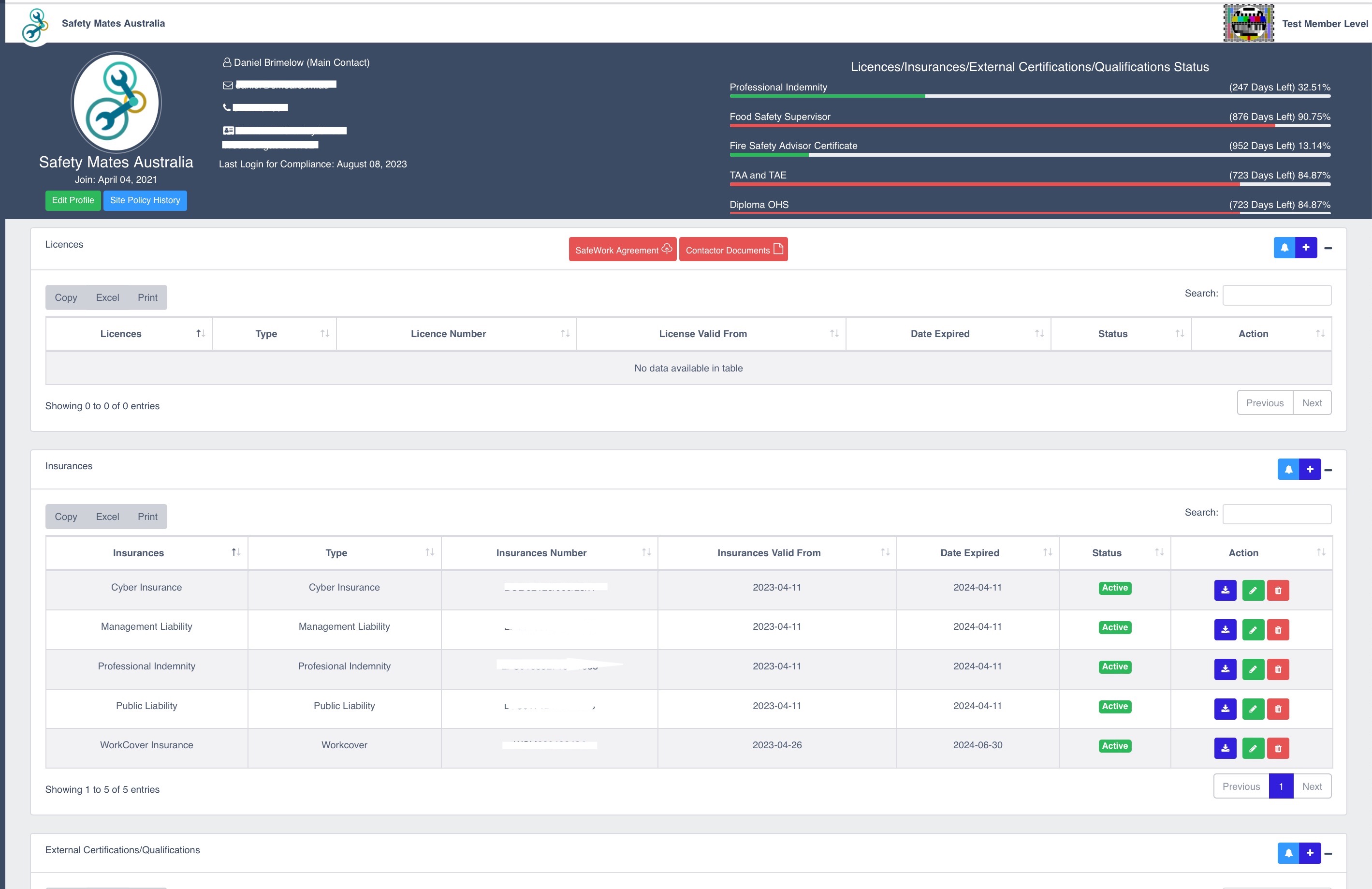Screen dimensions: 1372x889
Task: Open Site Policy History
Action: (x=145, y=200)
